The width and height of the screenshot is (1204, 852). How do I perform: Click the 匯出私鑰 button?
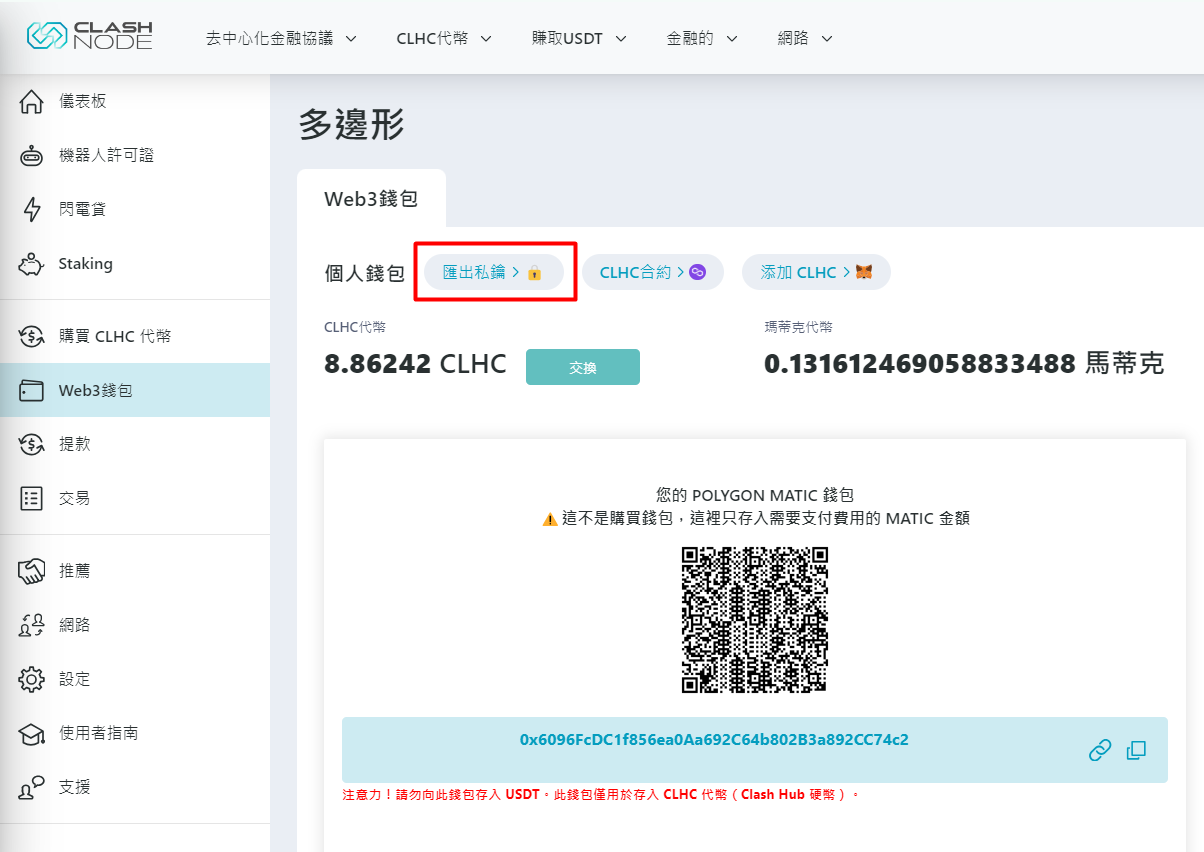tap(493, 272)
